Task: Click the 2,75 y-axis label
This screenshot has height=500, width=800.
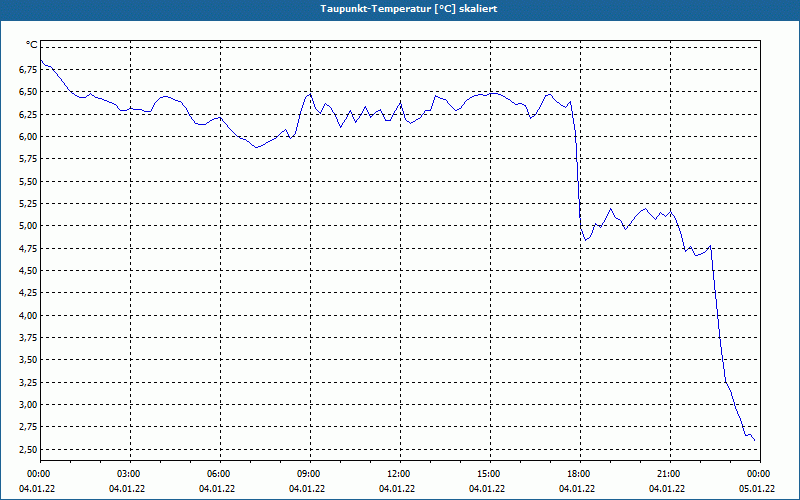Action: point(28,427)
